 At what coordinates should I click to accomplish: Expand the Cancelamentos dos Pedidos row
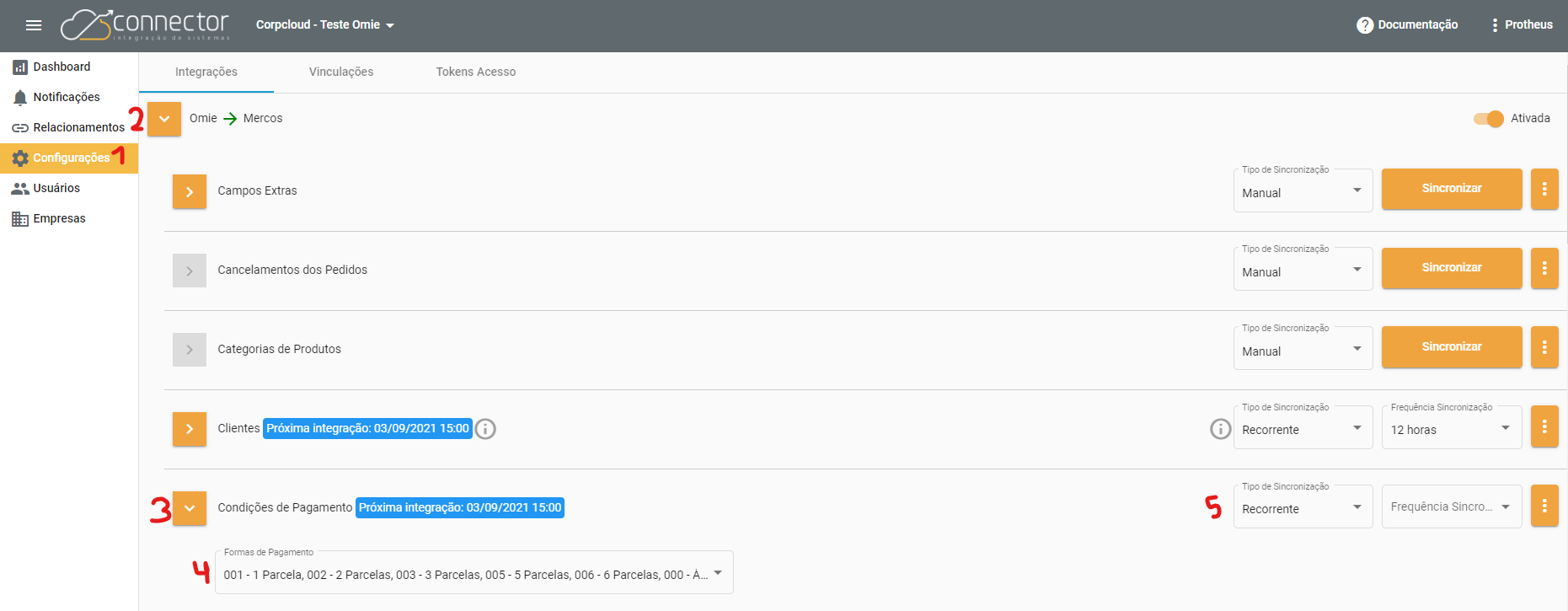click(x=190, y=271)
